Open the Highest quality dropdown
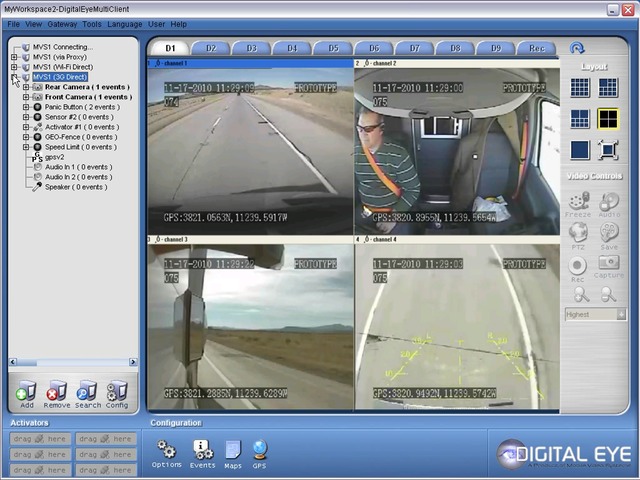 [595, 314]
